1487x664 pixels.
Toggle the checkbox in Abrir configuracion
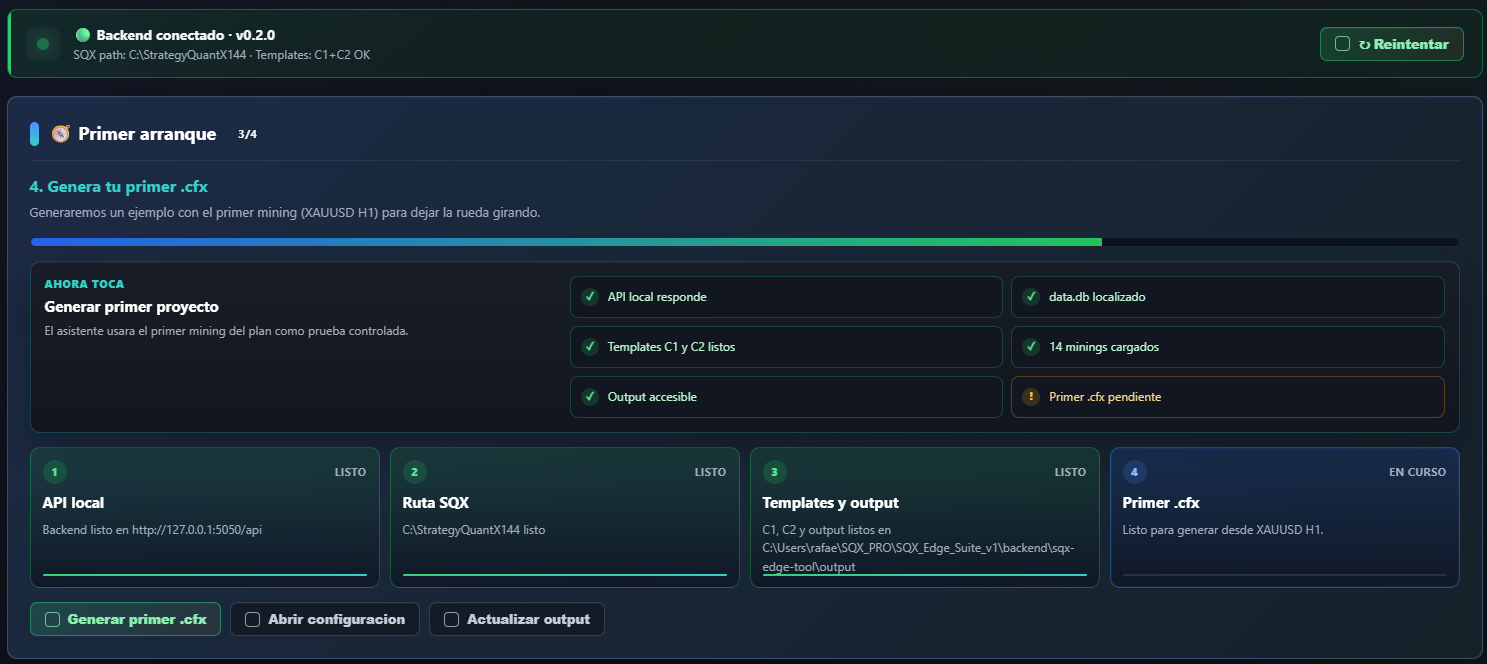(x=253, y=619)
